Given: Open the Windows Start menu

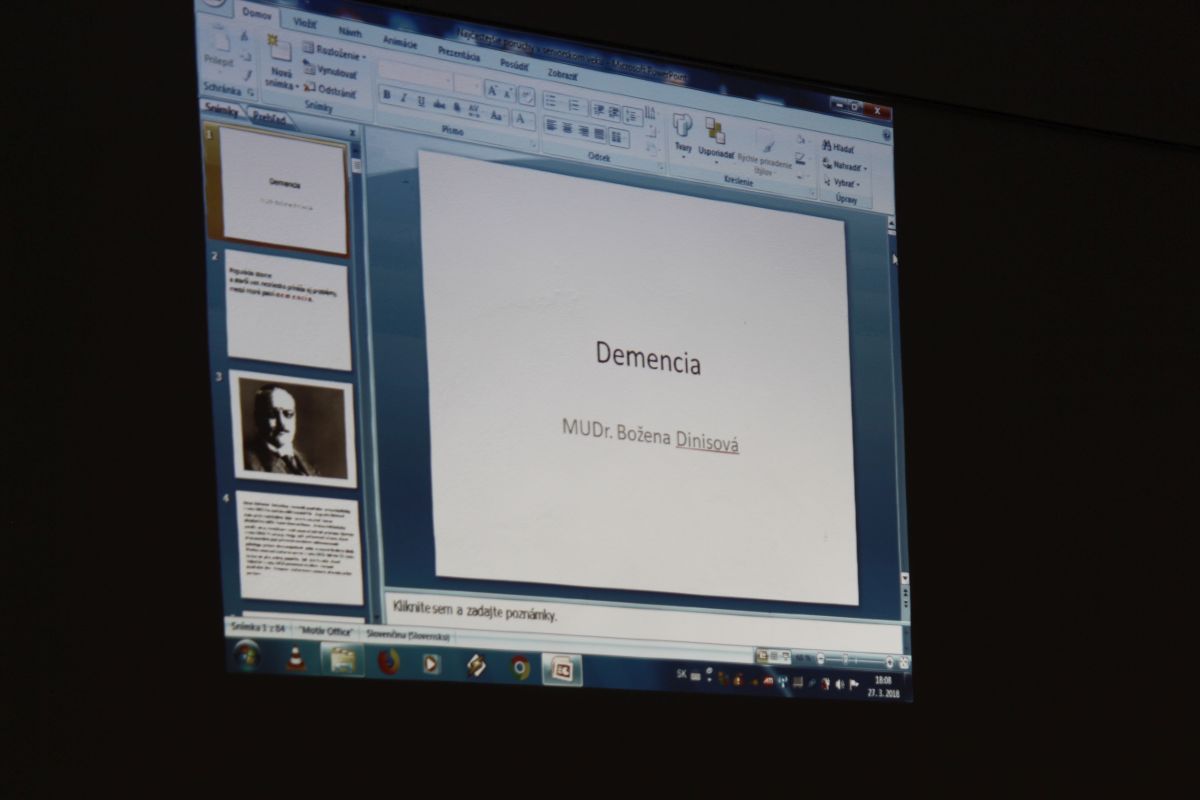Looking at the screenshot, I should click(x=247, y=656).
